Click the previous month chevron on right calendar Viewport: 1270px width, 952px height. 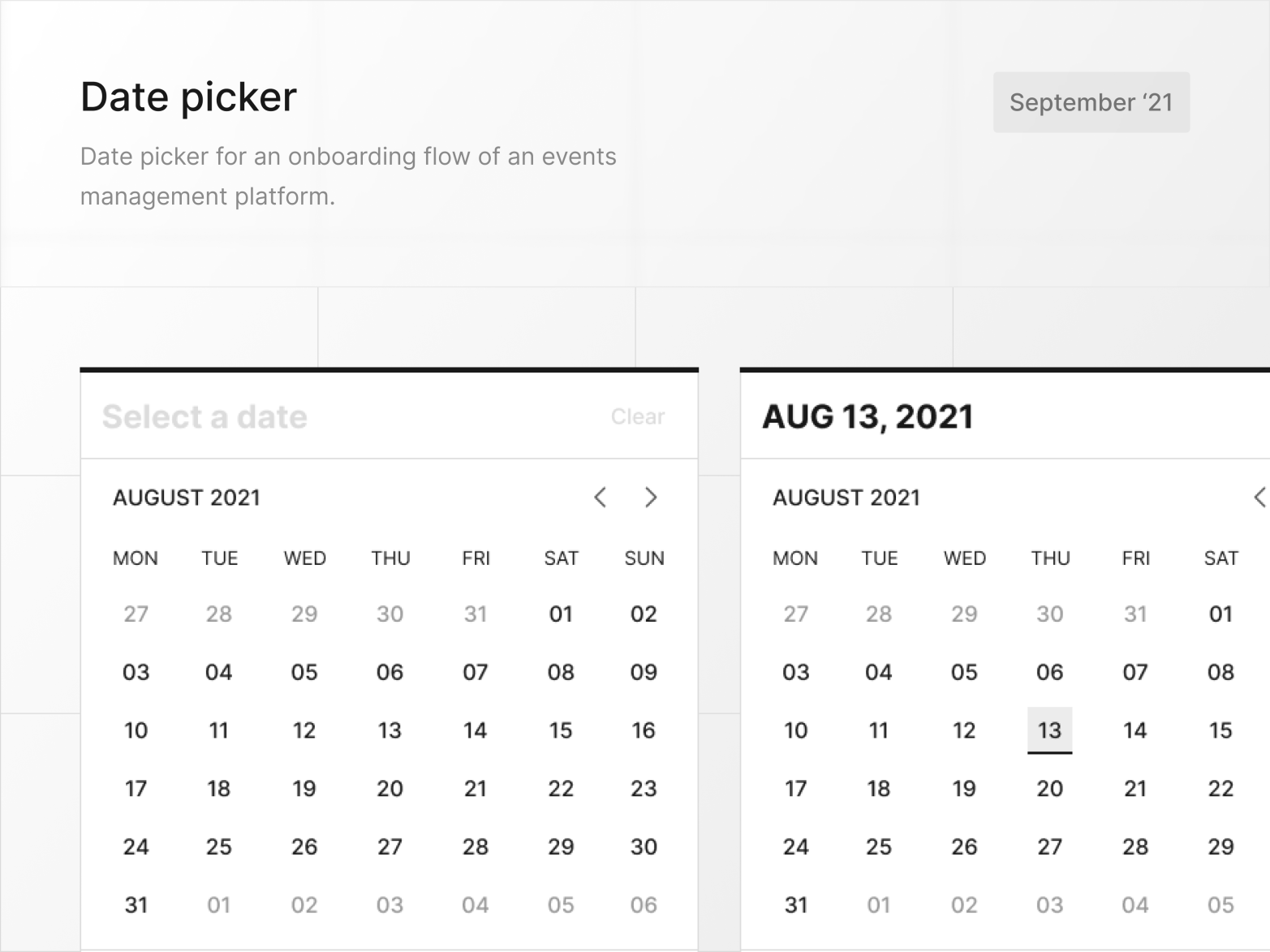(1259, 498)
